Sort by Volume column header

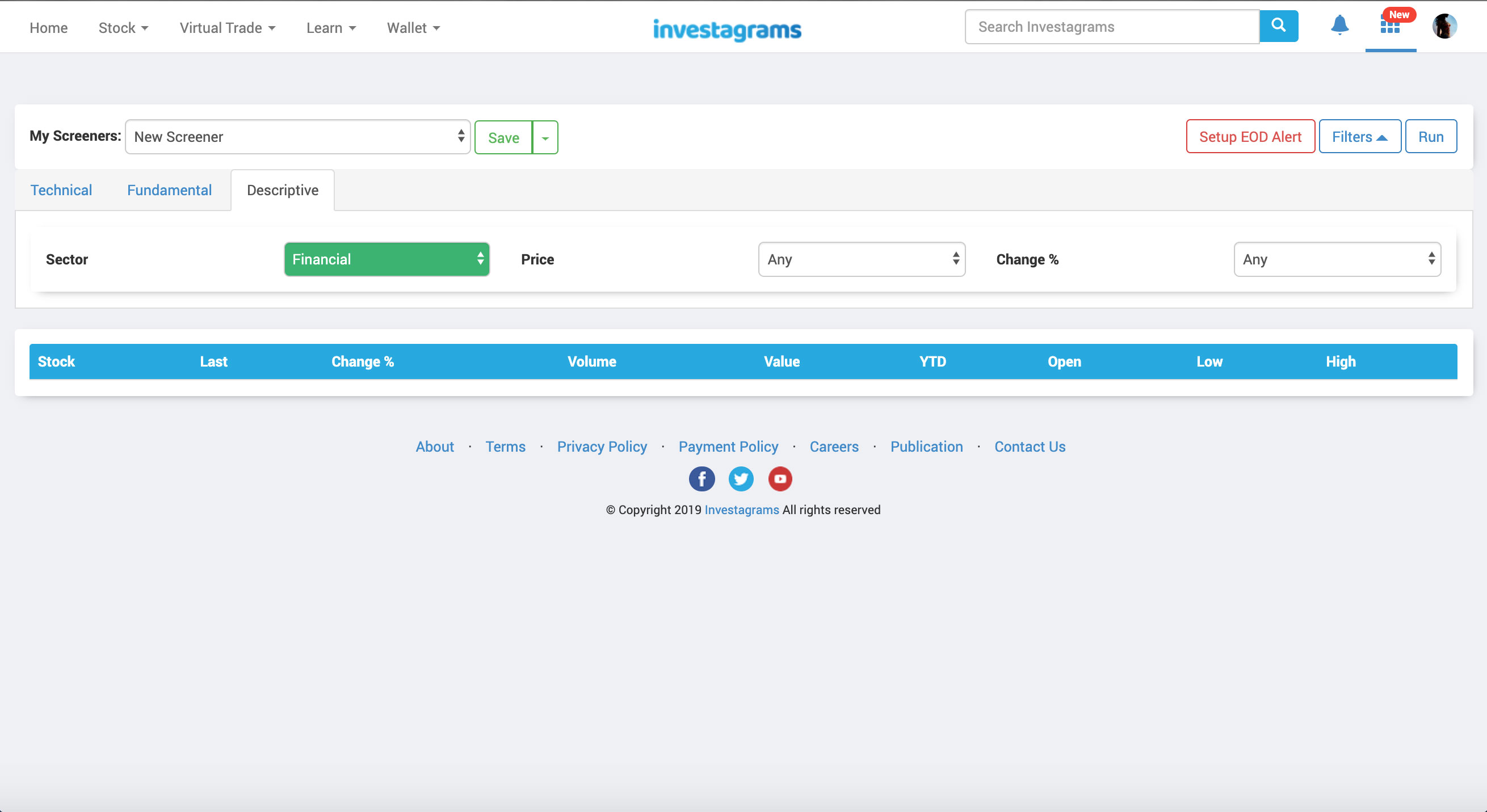click(x=592, y=362)
